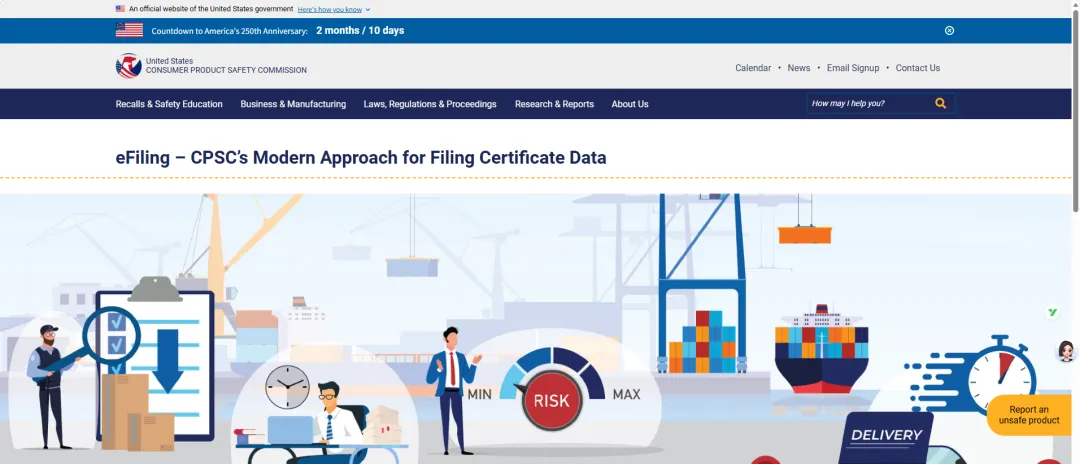Click the 250th anniversary flag icon
The image size is (1080, 464).
click(x=129, y=30)
